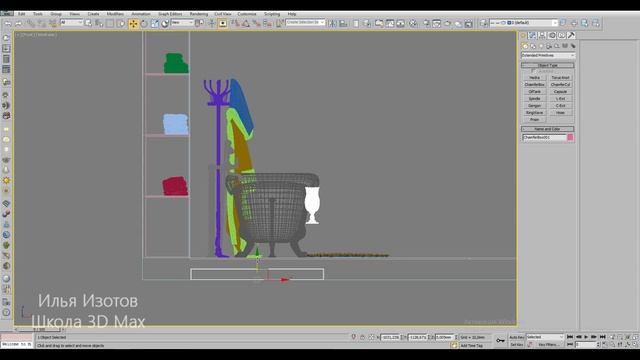Collapse the Name and Color rollout
The image size is (640, 360).
[x=548, y=129]
